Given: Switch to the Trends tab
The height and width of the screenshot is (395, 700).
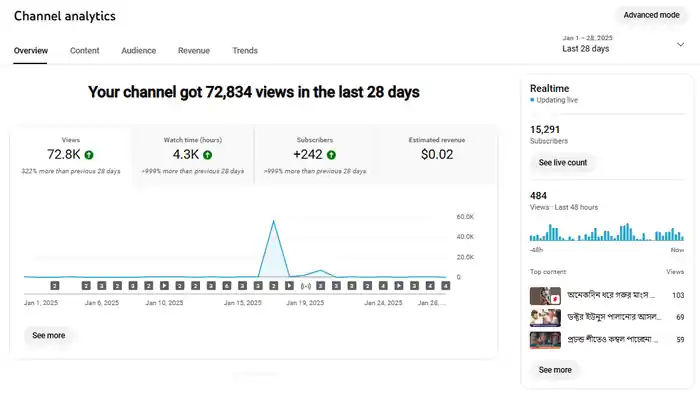Looking at the screenshot, I should coord(245,50).
